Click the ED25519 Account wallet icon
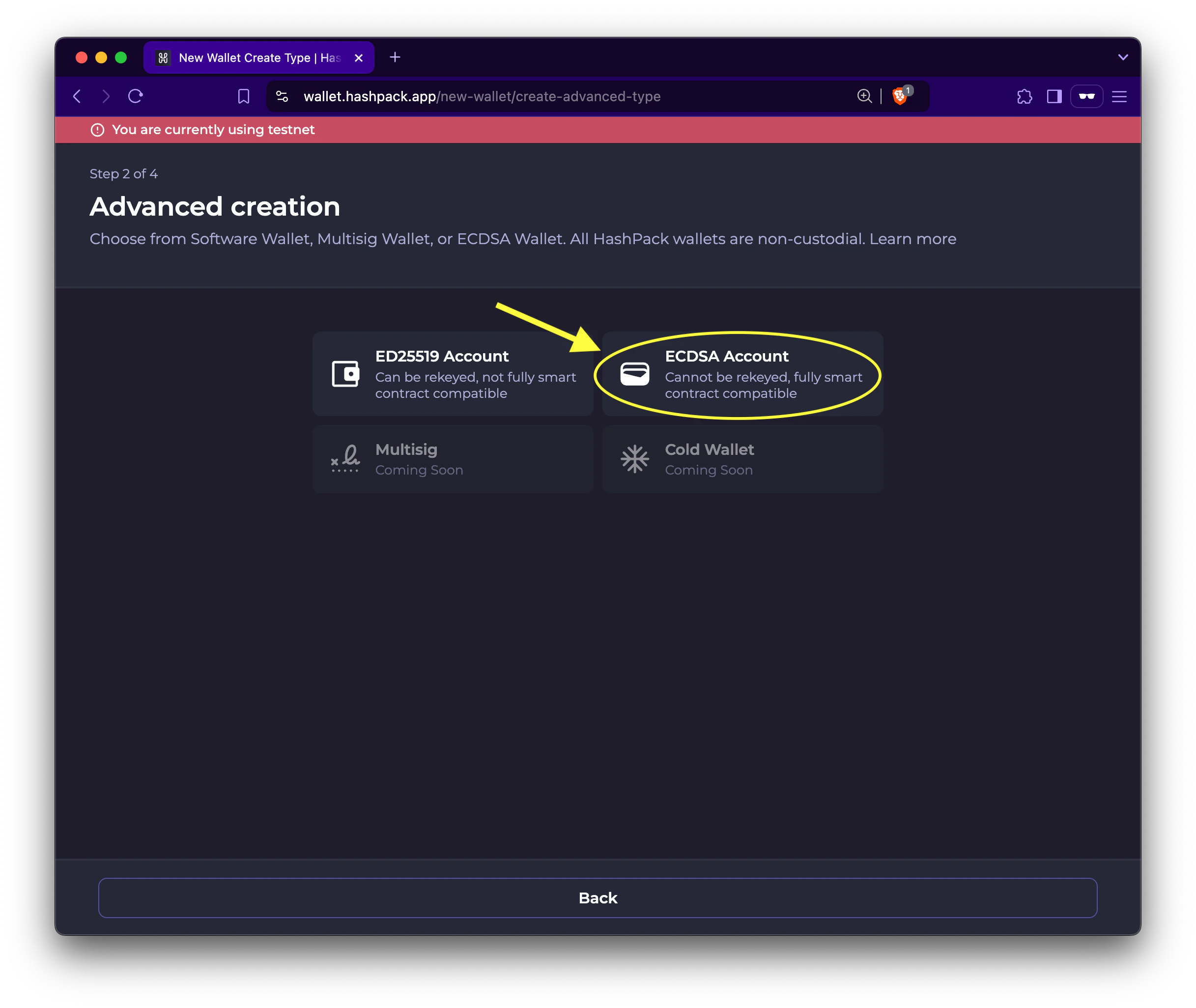This screenshot has height=1008, width=1196. 345,374
